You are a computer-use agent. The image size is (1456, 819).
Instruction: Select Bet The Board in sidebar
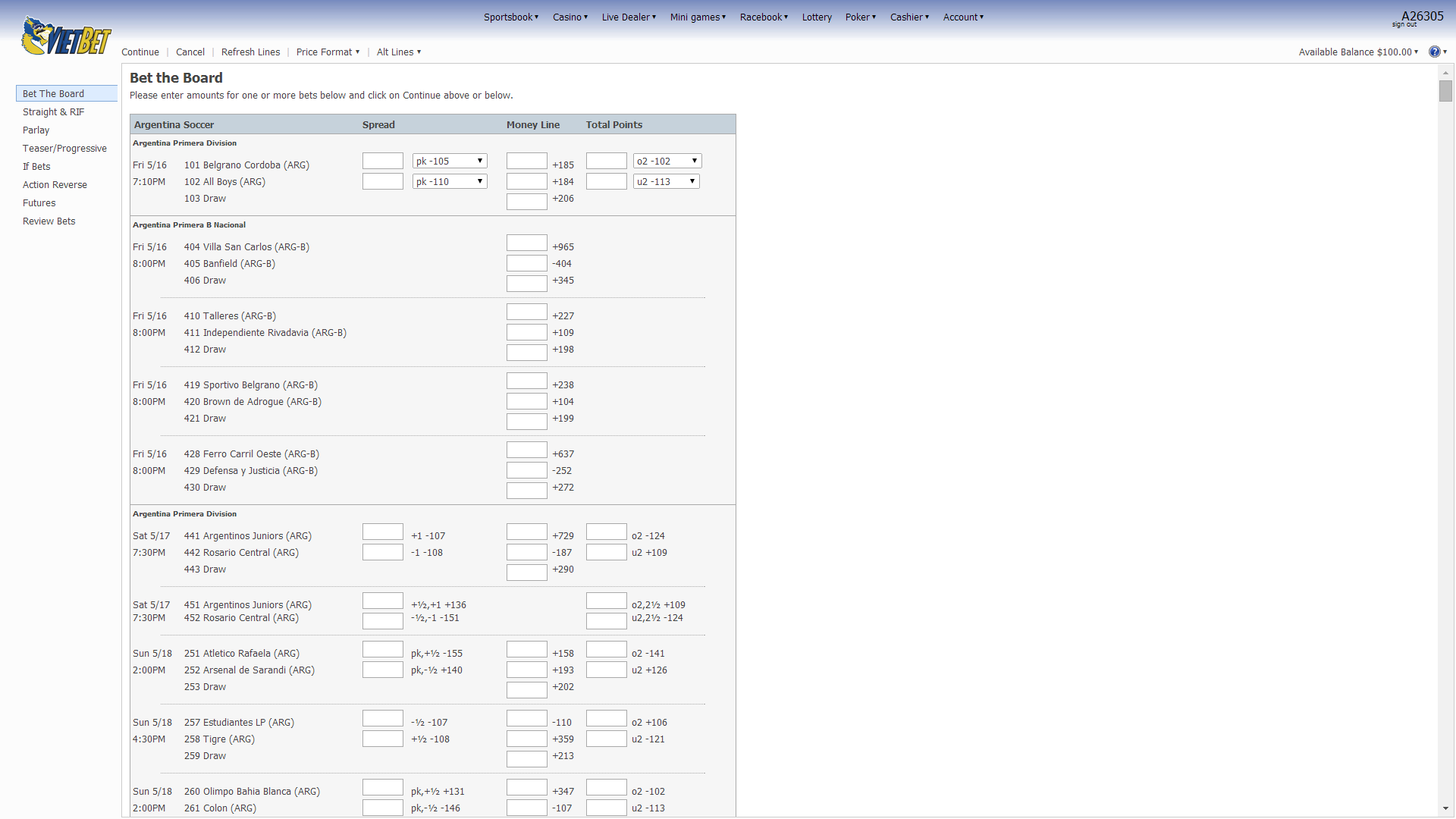[67, 93]
